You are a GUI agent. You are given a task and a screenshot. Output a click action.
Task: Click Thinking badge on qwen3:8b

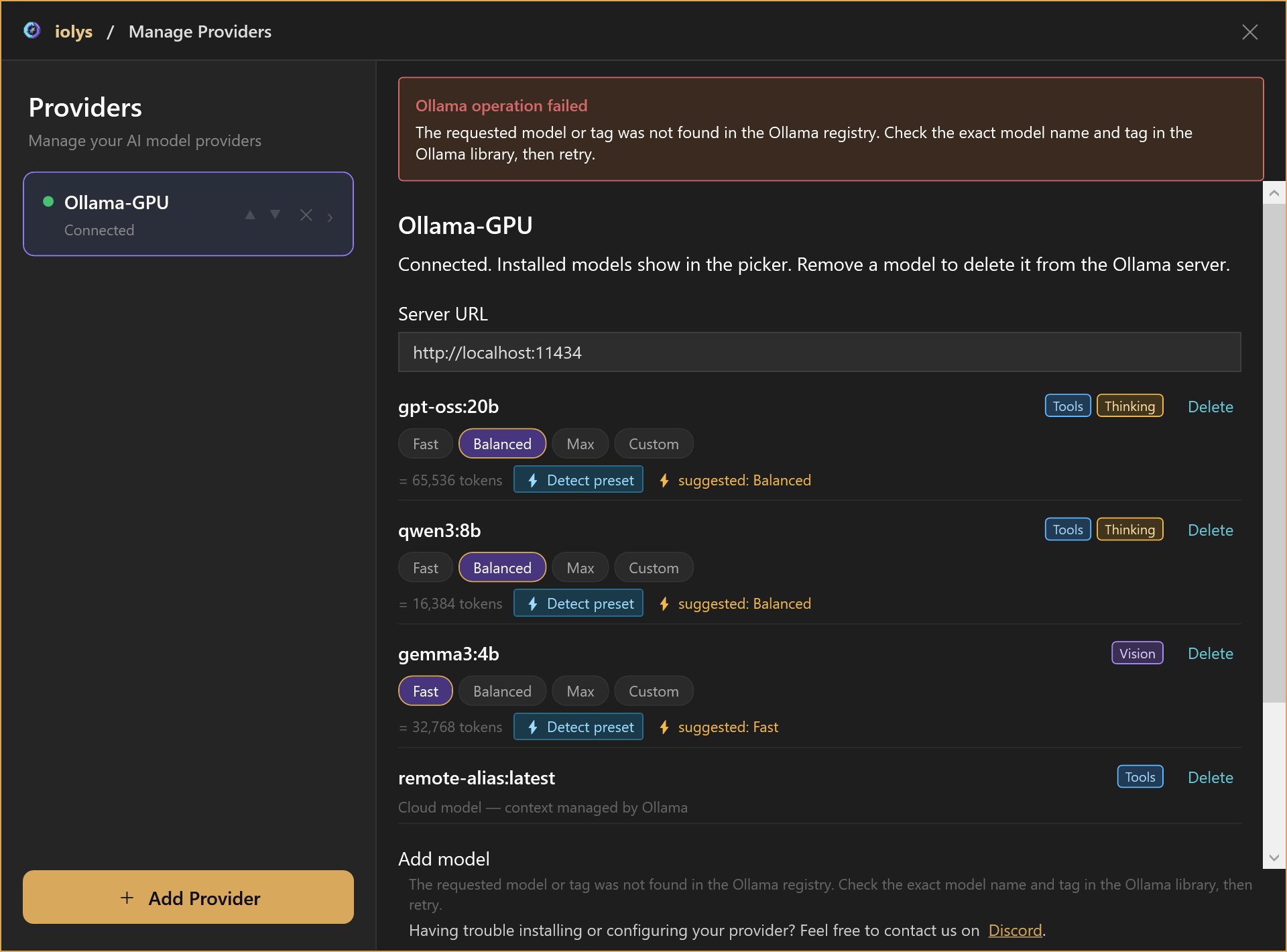1129,530
